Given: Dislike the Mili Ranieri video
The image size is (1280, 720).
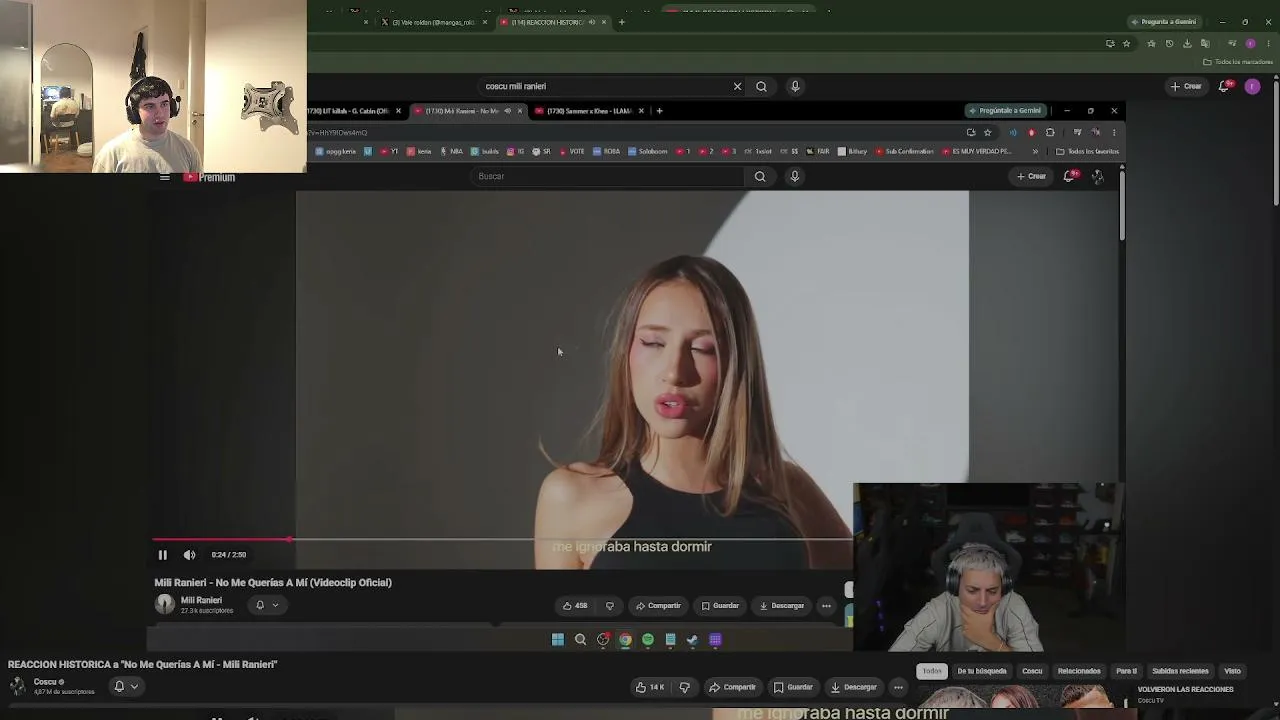Looking at the screenshot, I should pyautogui.click(x=609, y=605).
